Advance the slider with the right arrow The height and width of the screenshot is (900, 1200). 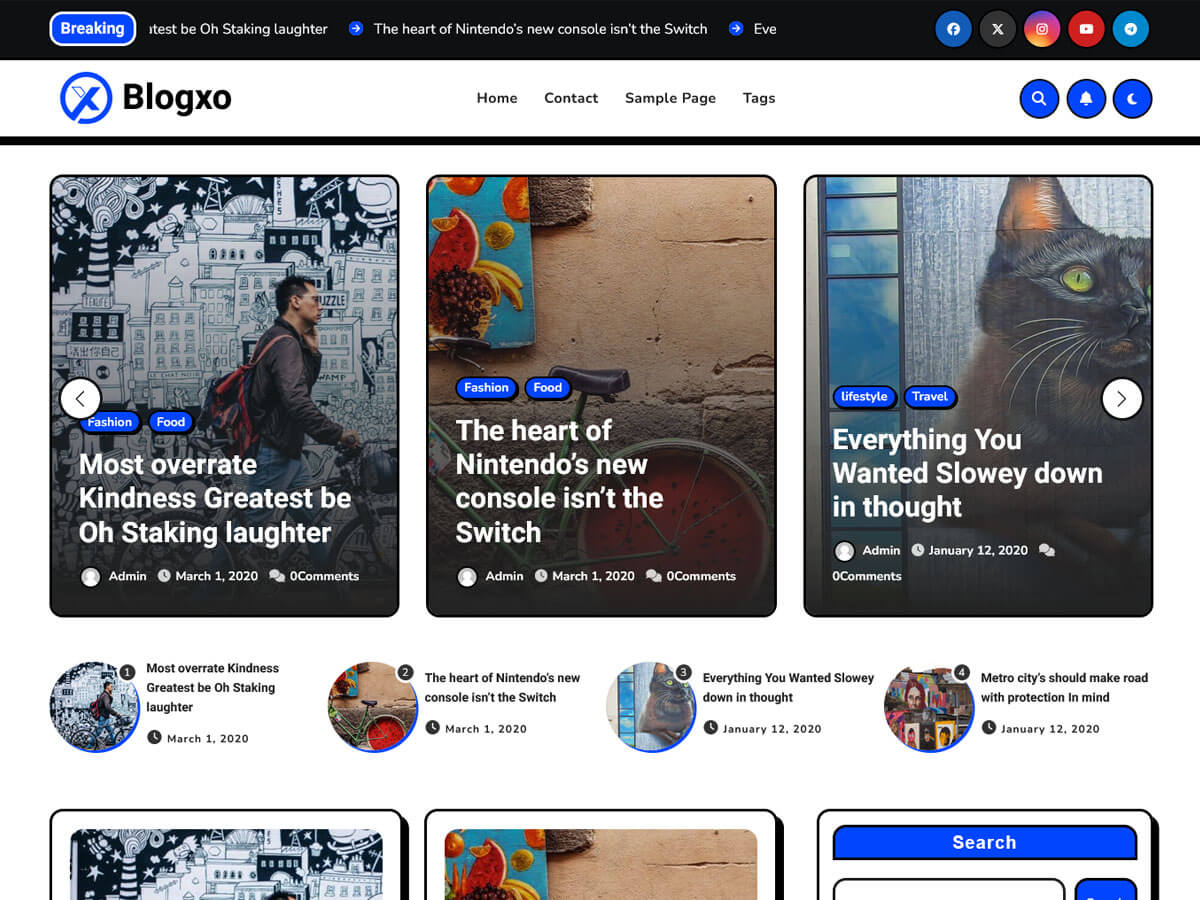coord(1122,398)
